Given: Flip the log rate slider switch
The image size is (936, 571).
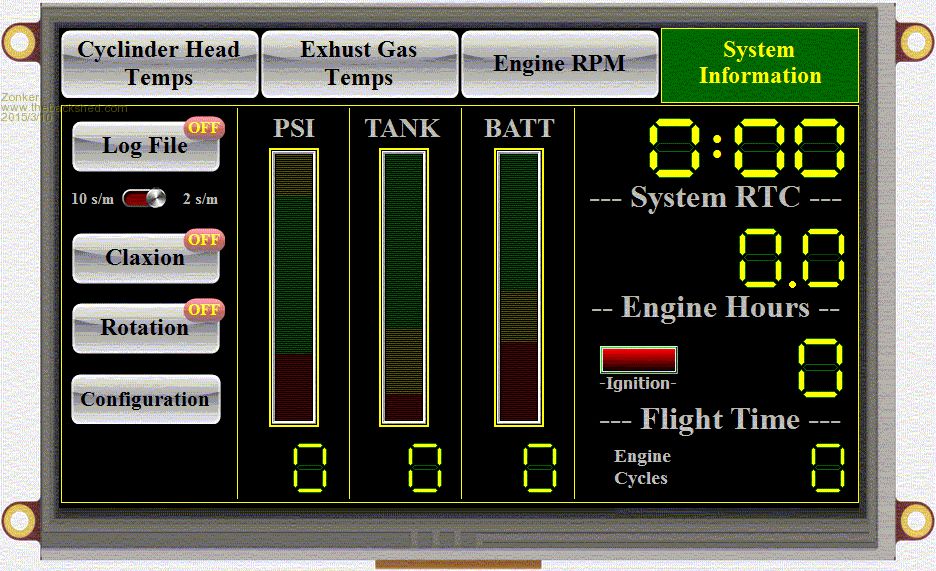Looking at the screenshot, I should point(145,198).
